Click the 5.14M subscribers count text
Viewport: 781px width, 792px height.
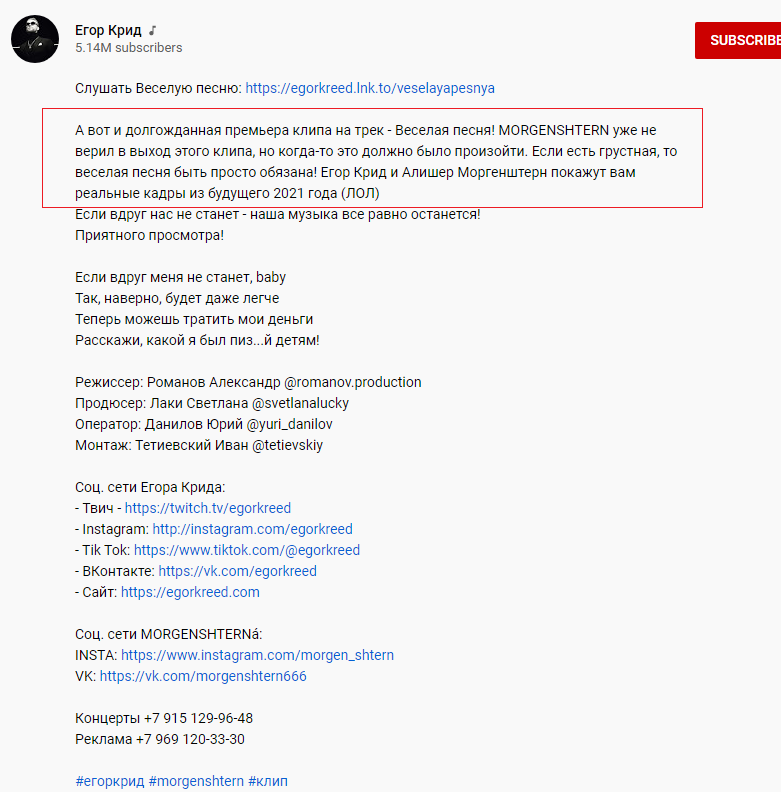pos(128,47)
